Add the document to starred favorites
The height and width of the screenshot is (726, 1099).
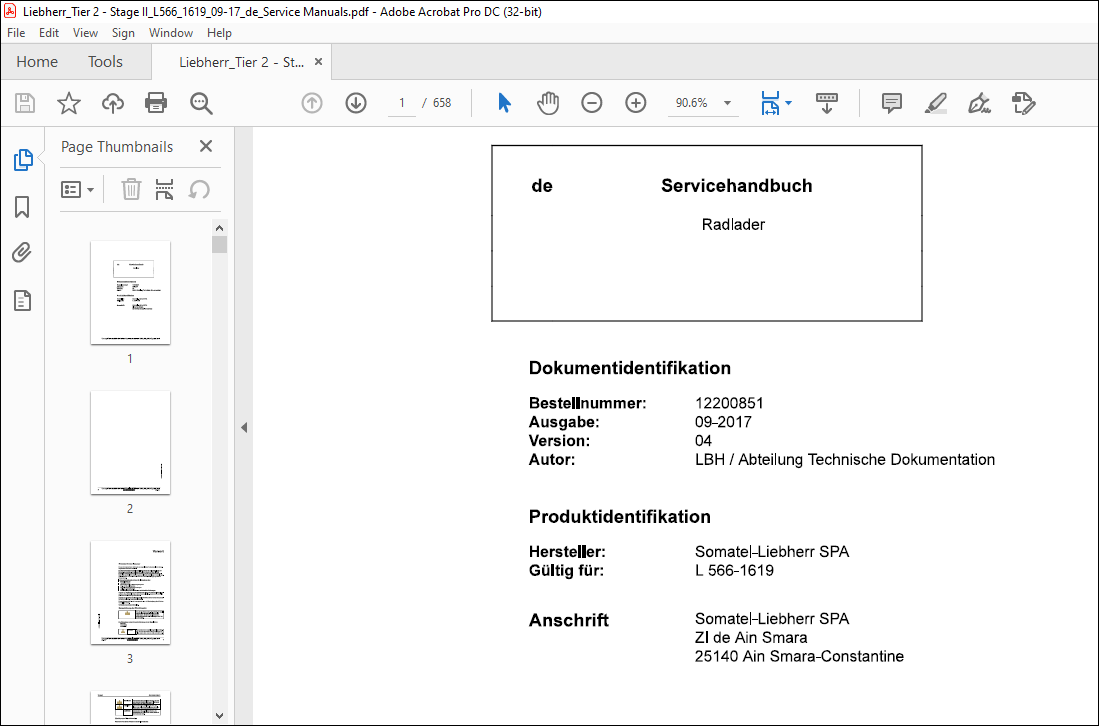(69, 103)
